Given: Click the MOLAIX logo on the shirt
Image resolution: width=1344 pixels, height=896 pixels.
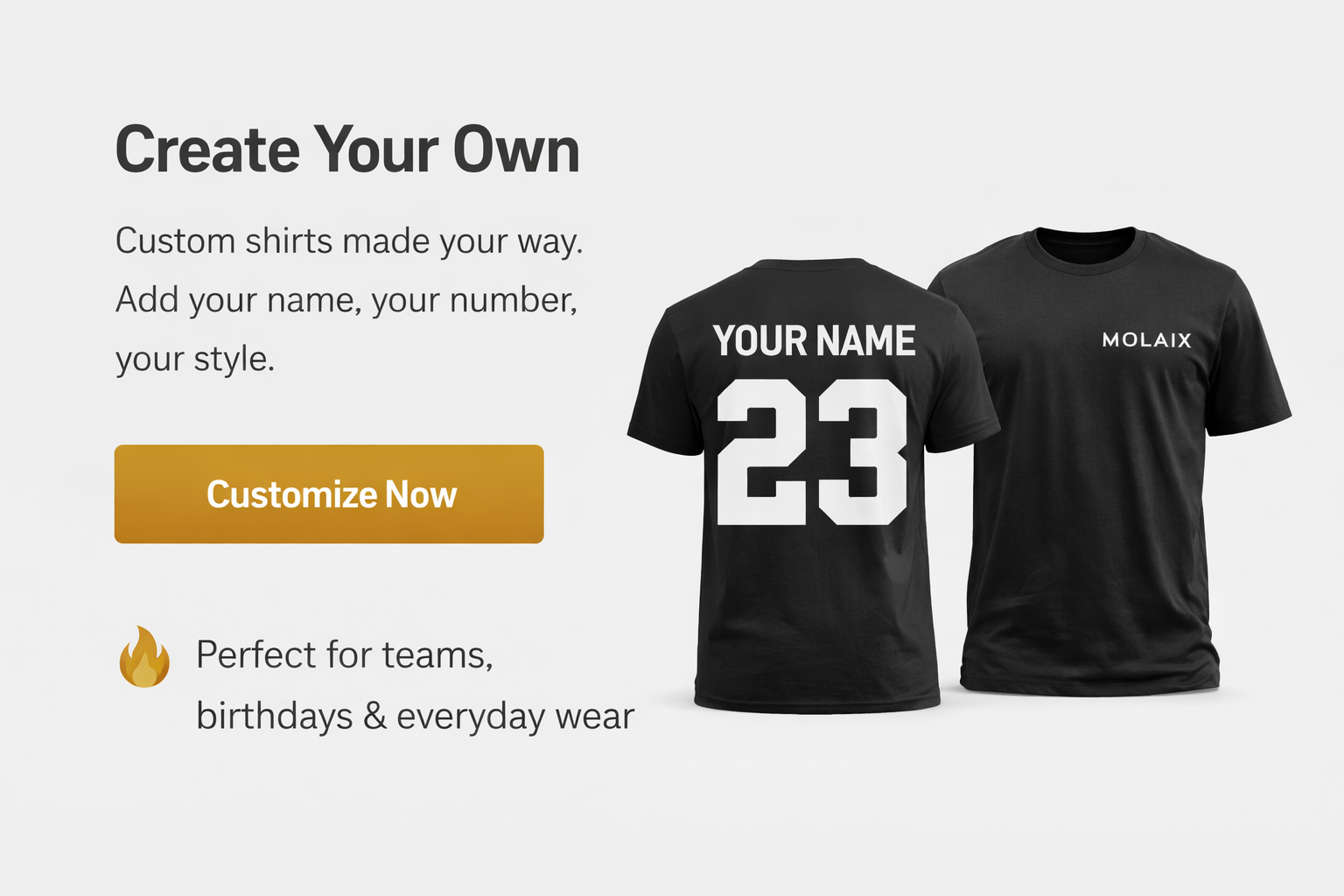Looking at the screenshot, I should click(1146, 340).
